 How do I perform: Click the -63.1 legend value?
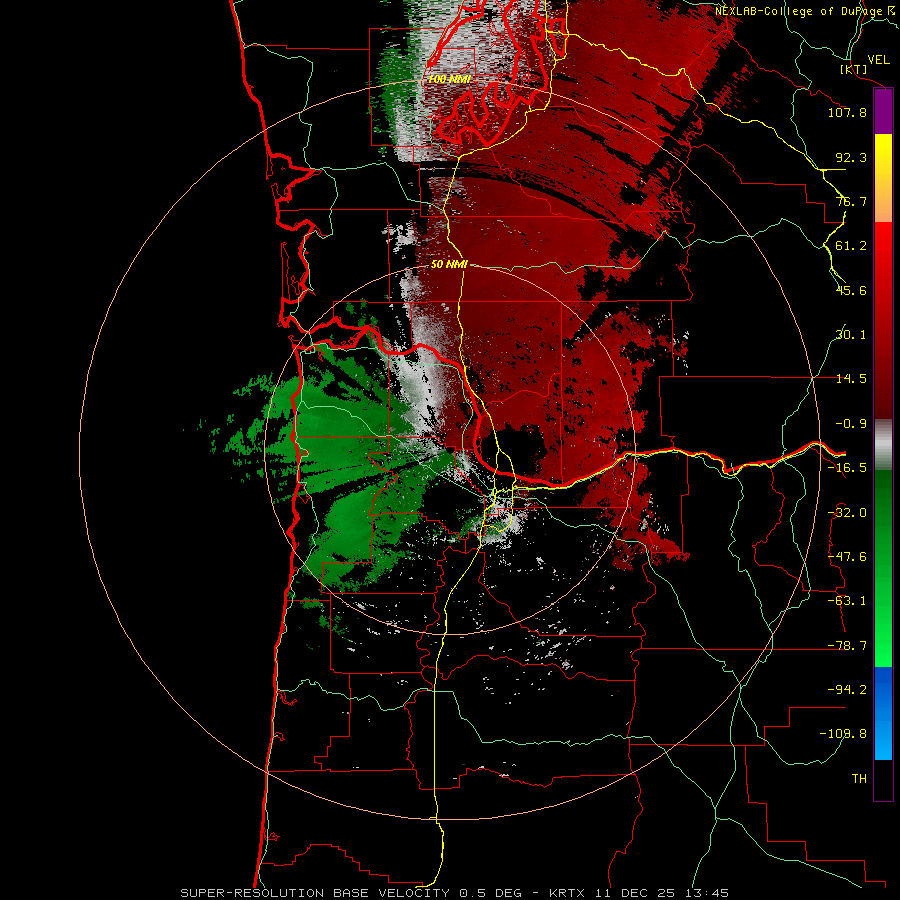click(x=847, y=601)
